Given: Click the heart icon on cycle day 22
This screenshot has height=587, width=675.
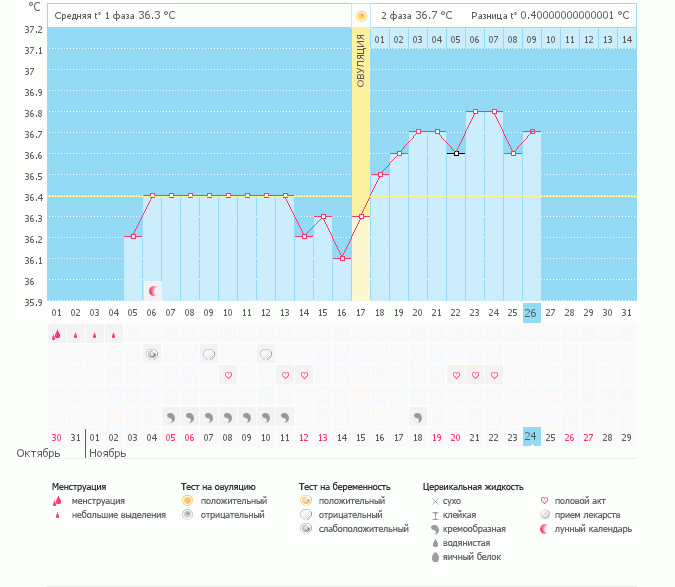Looking at the screenshot, I should coord(456,375).
